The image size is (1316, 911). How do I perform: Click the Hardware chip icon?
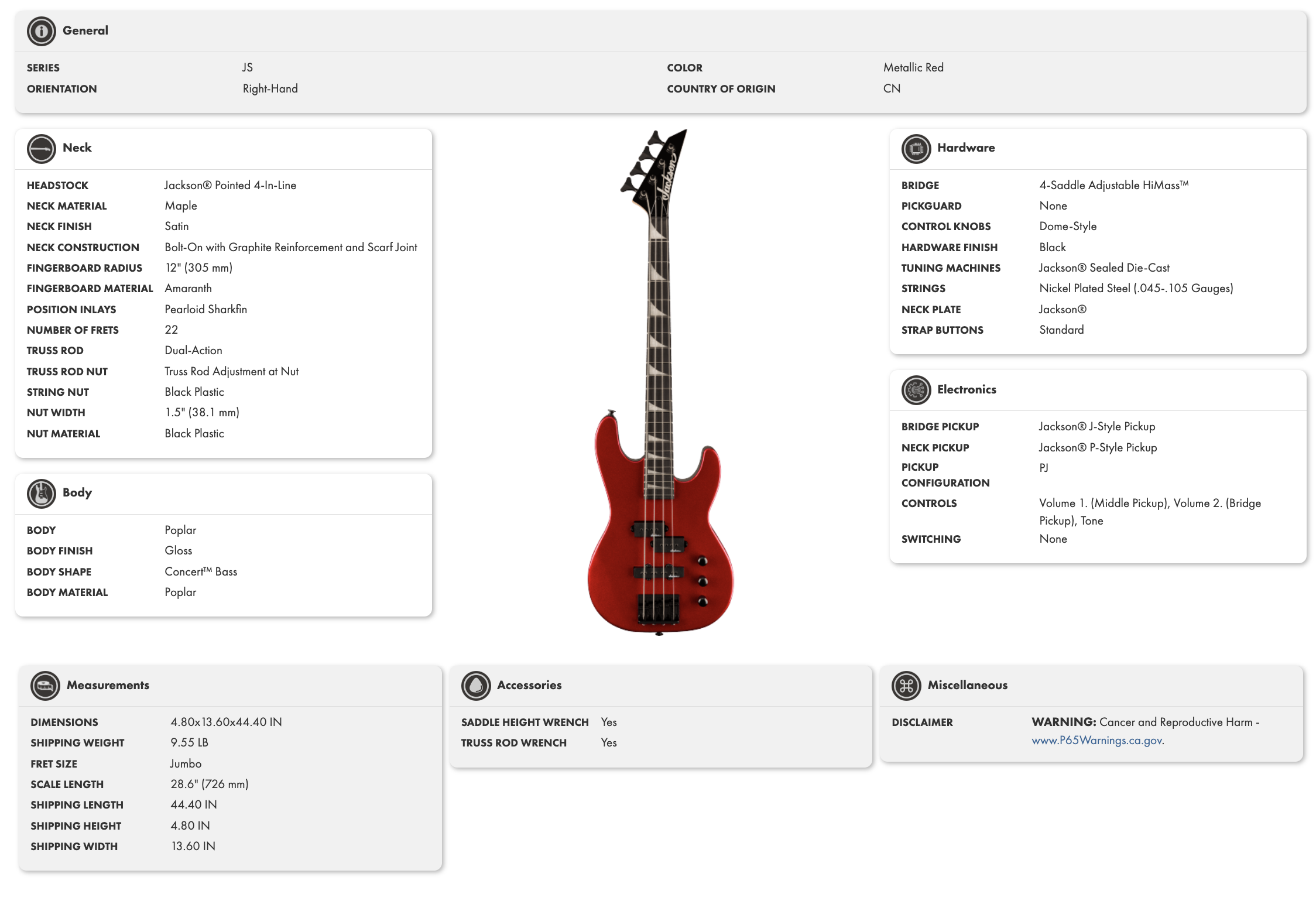916,149
